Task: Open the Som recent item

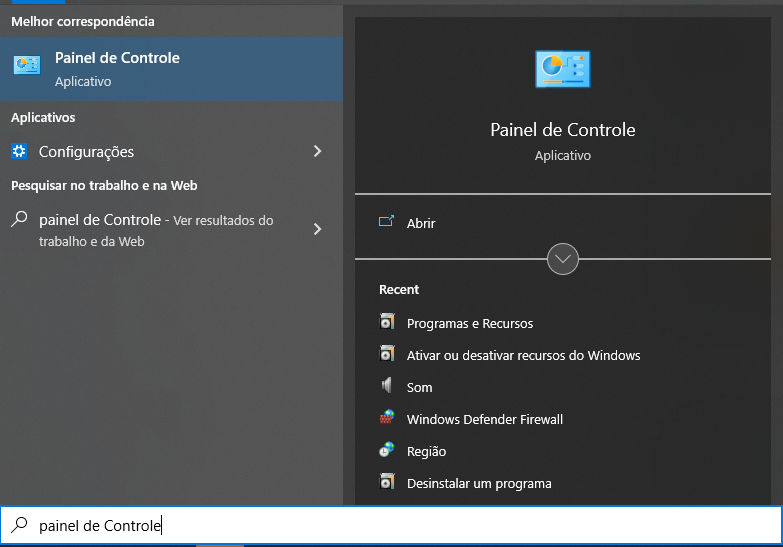Action: pyautogui.click(x=419, y=387)
